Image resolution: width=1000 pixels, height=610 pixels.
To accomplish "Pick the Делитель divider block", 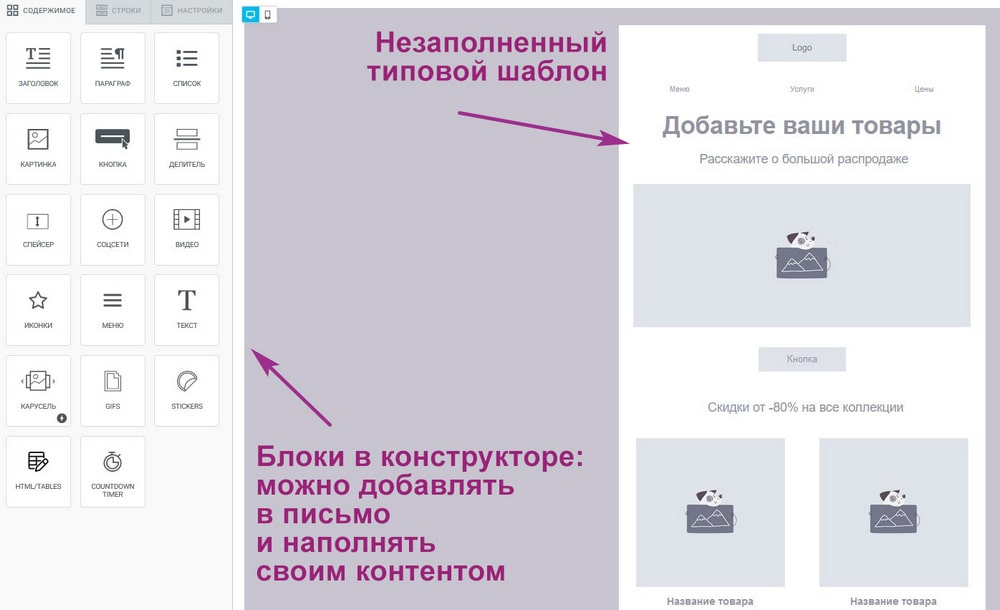I will 187,149.
